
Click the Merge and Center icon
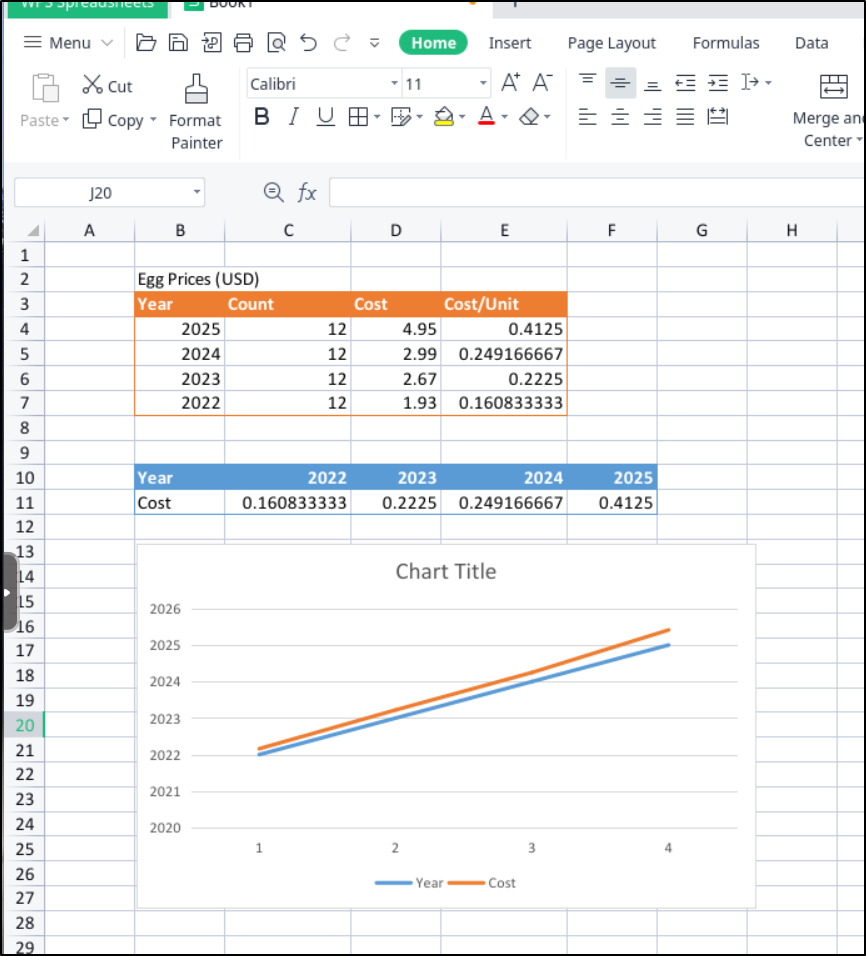834,87
